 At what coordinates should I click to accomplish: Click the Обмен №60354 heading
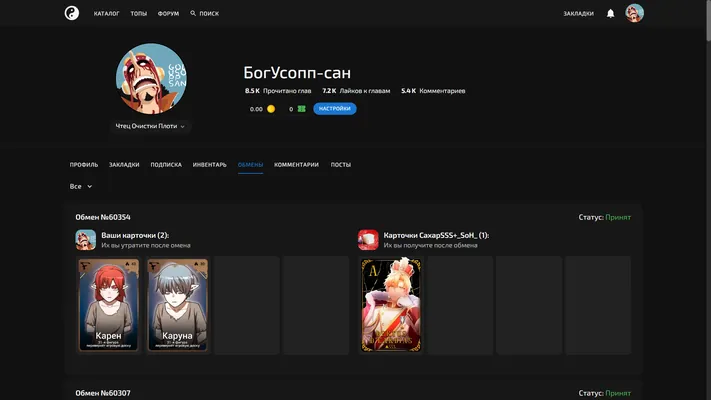(x=103, y=217)
